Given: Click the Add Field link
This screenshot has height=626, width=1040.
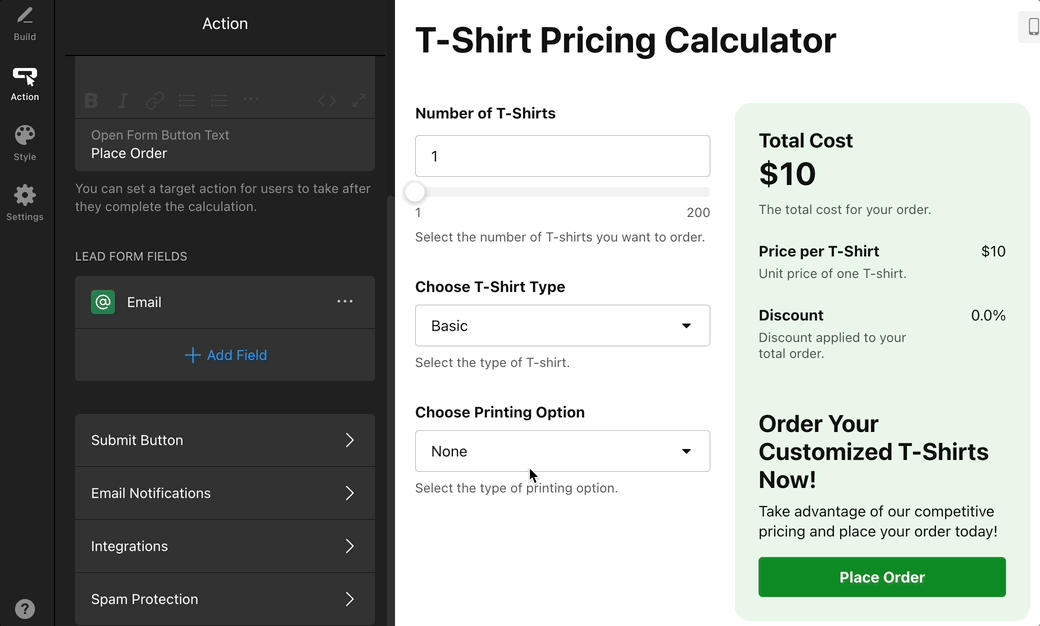Looking at the screenshot, I should click(226, 355).
